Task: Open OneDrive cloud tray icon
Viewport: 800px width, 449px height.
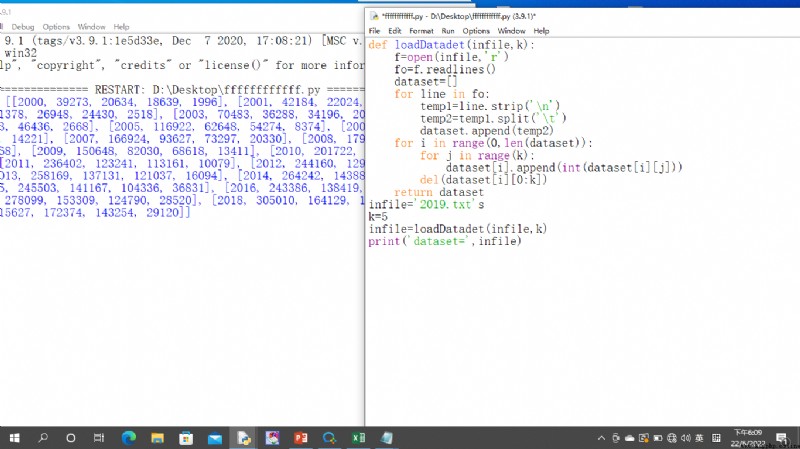Action: coord(630,438)
